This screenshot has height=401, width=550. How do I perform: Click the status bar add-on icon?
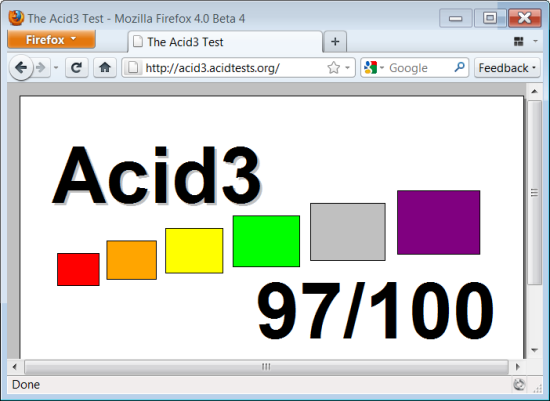[x=519, y=385]
